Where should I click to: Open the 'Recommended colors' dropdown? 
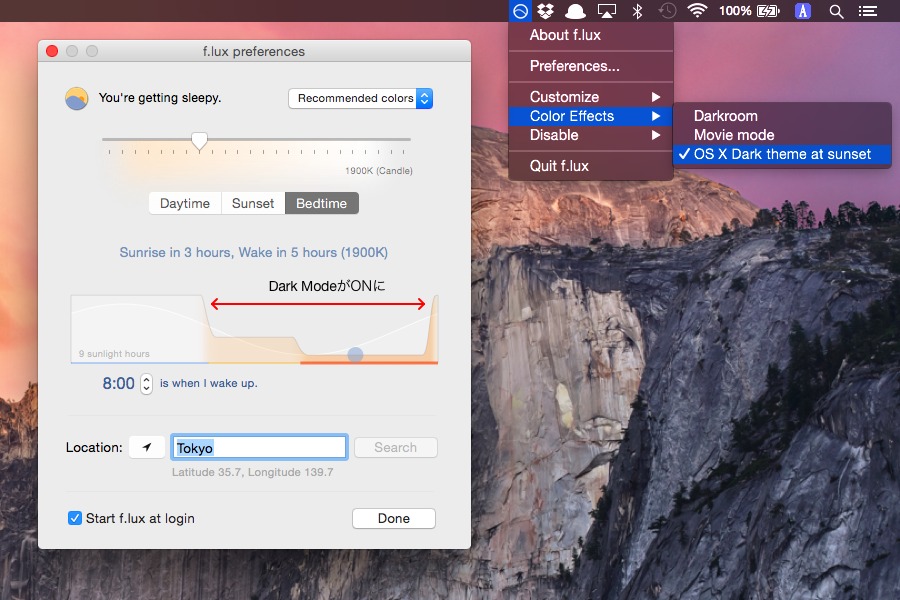360,98
